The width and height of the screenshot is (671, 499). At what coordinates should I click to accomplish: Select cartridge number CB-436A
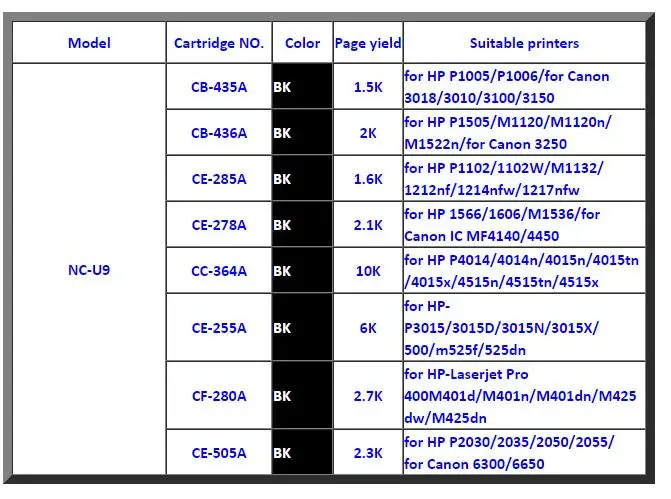click(219, 133)
